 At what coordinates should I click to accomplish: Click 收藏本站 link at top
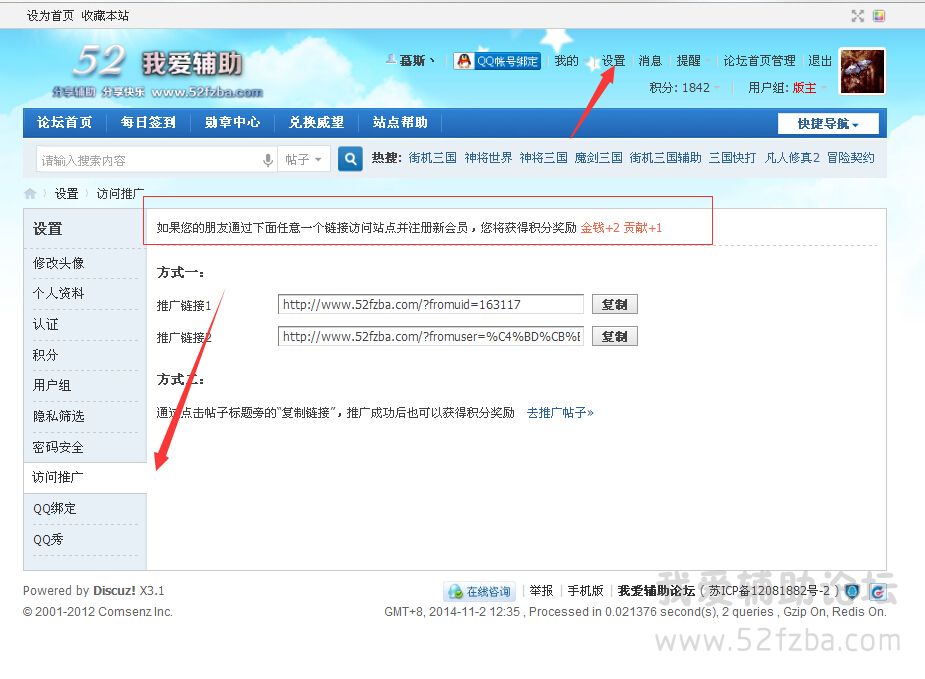tap(105, 16)
